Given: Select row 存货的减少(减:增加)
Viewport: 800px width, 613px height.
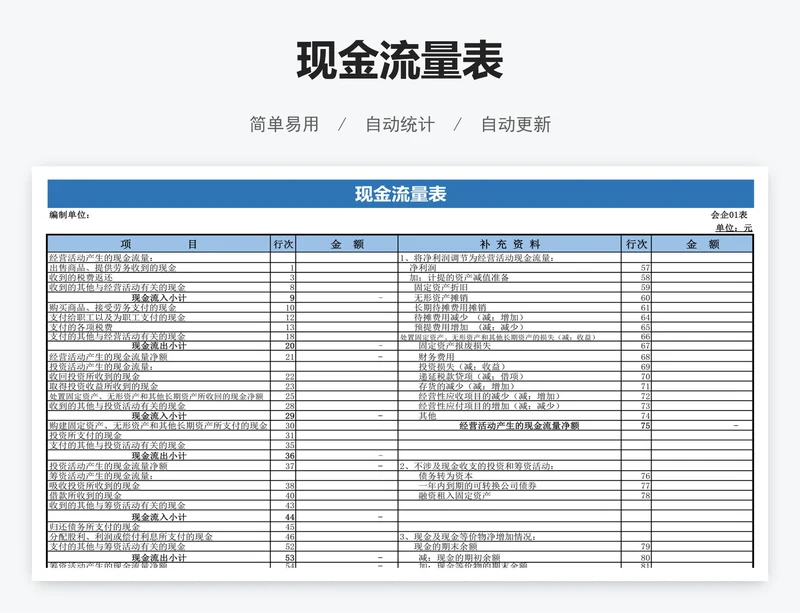Looking at the screenshot, I should click(x=467, y=386).
